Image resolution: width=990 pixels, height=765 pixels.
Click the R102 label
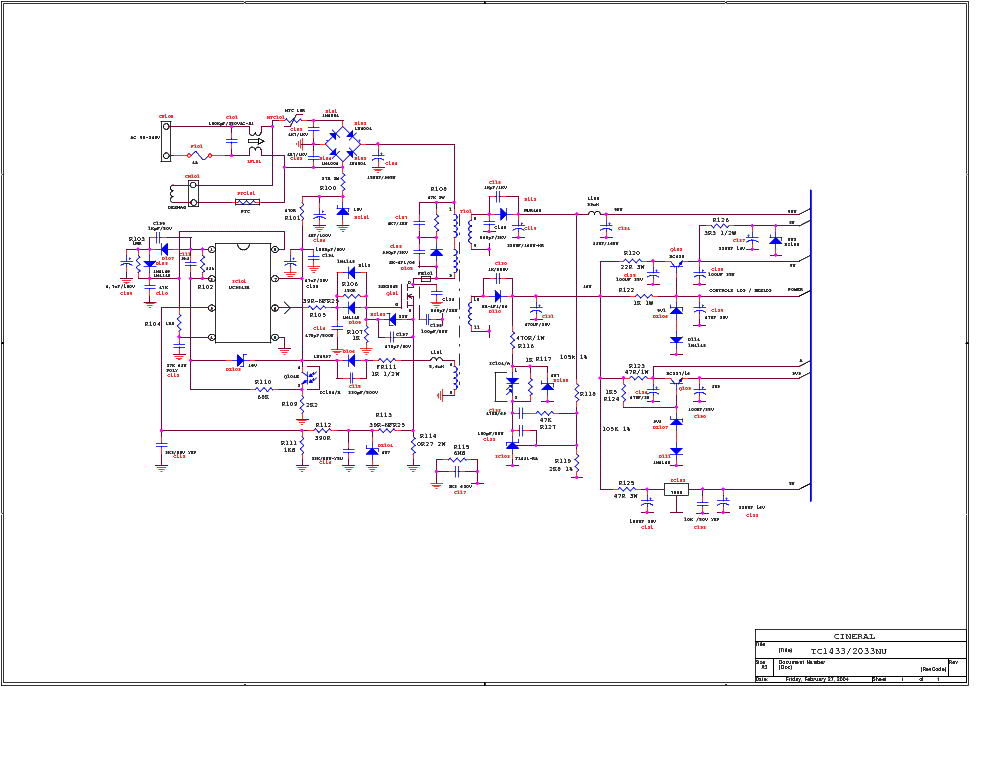205,287
